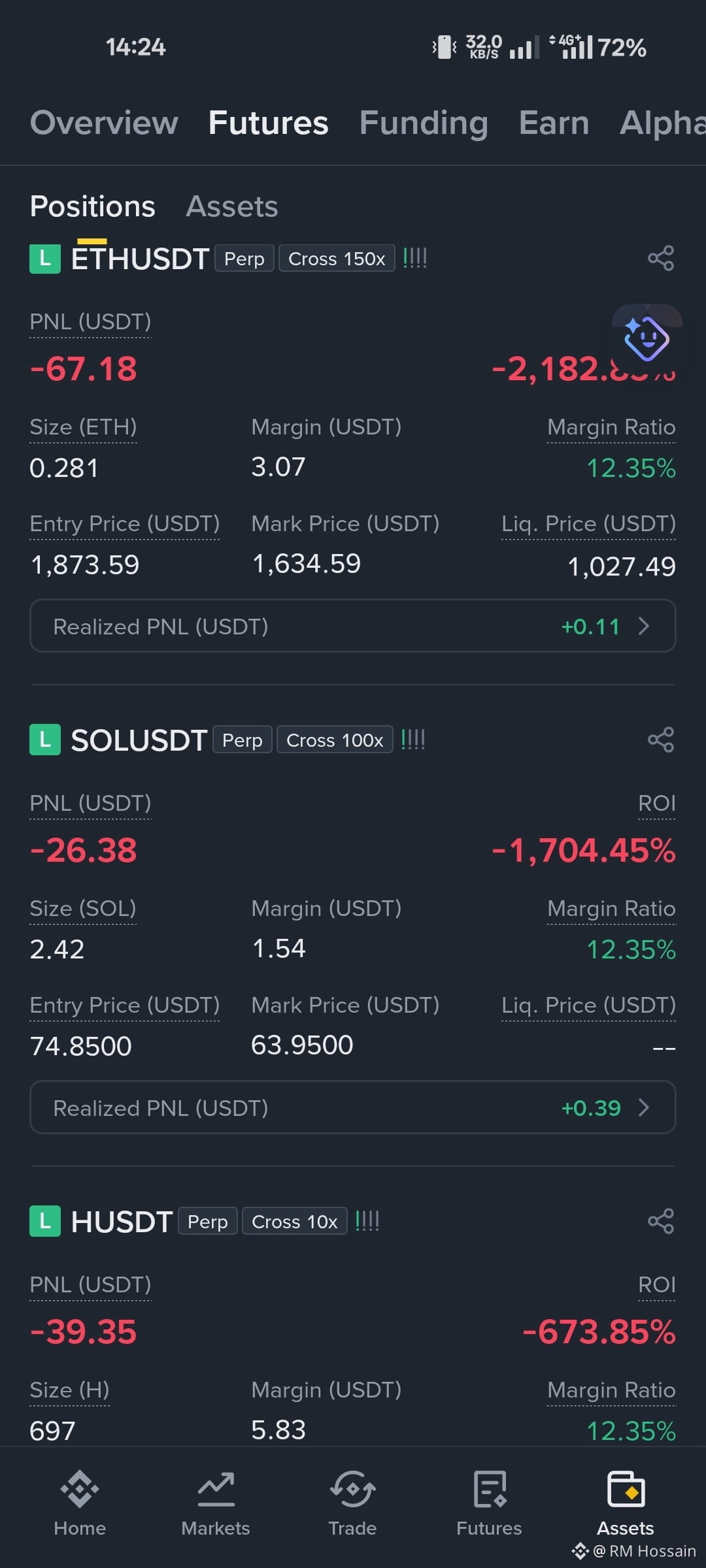Switch to the Earn tab

(x=554, y=123)
